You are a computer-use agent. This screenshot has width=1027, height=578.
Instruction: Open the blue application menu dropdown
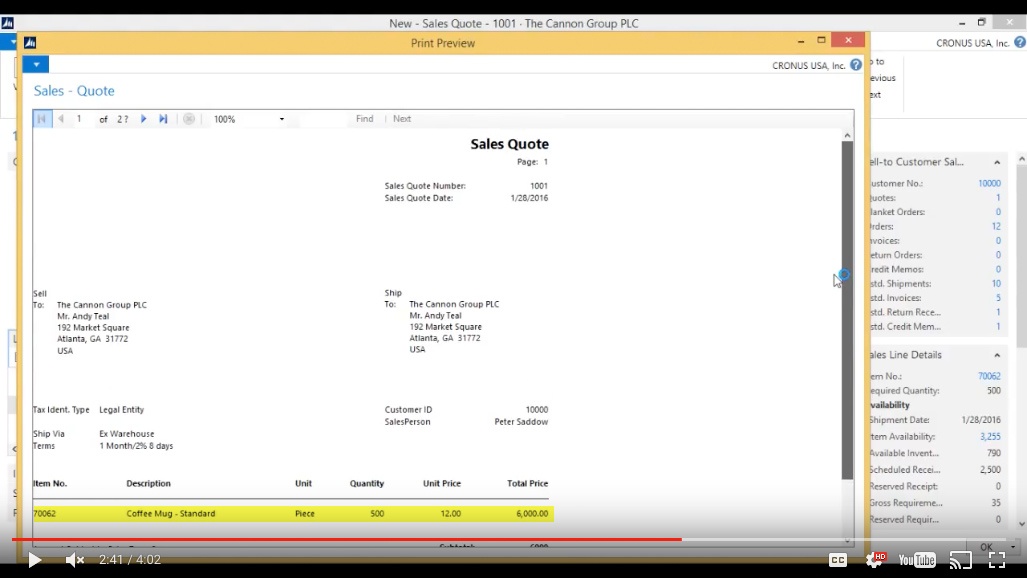(36, 64)
